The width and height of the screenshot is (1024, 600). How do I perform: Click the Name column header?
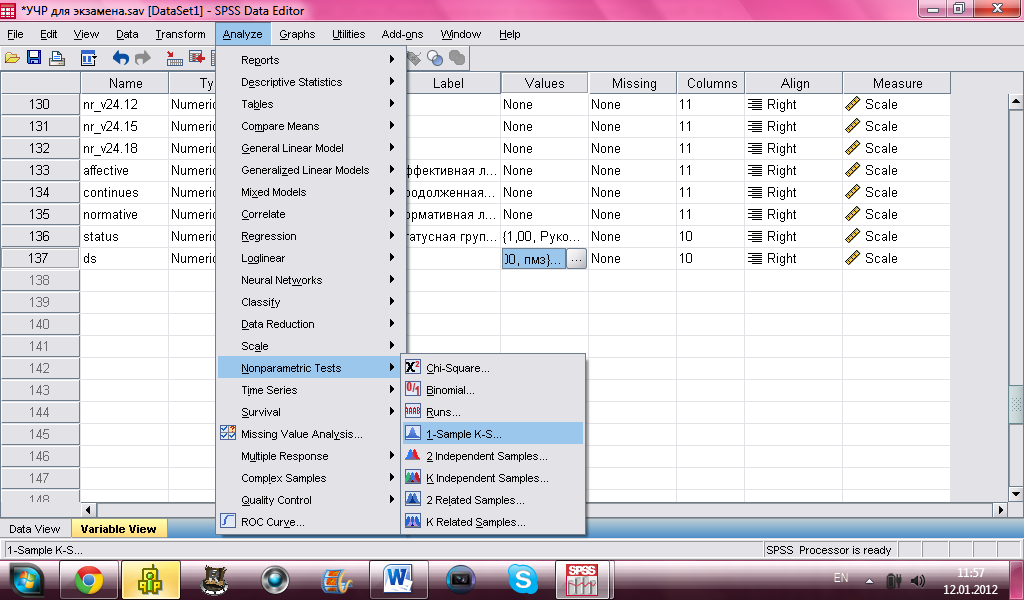(125, 83)
